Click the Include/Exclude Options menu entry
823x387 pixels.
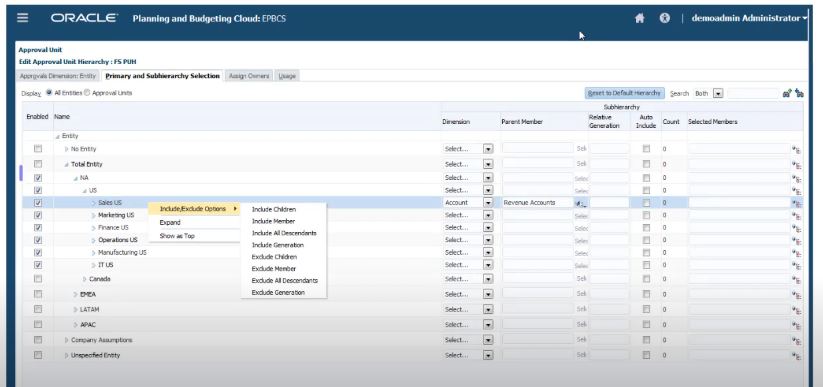click(194, 209)
